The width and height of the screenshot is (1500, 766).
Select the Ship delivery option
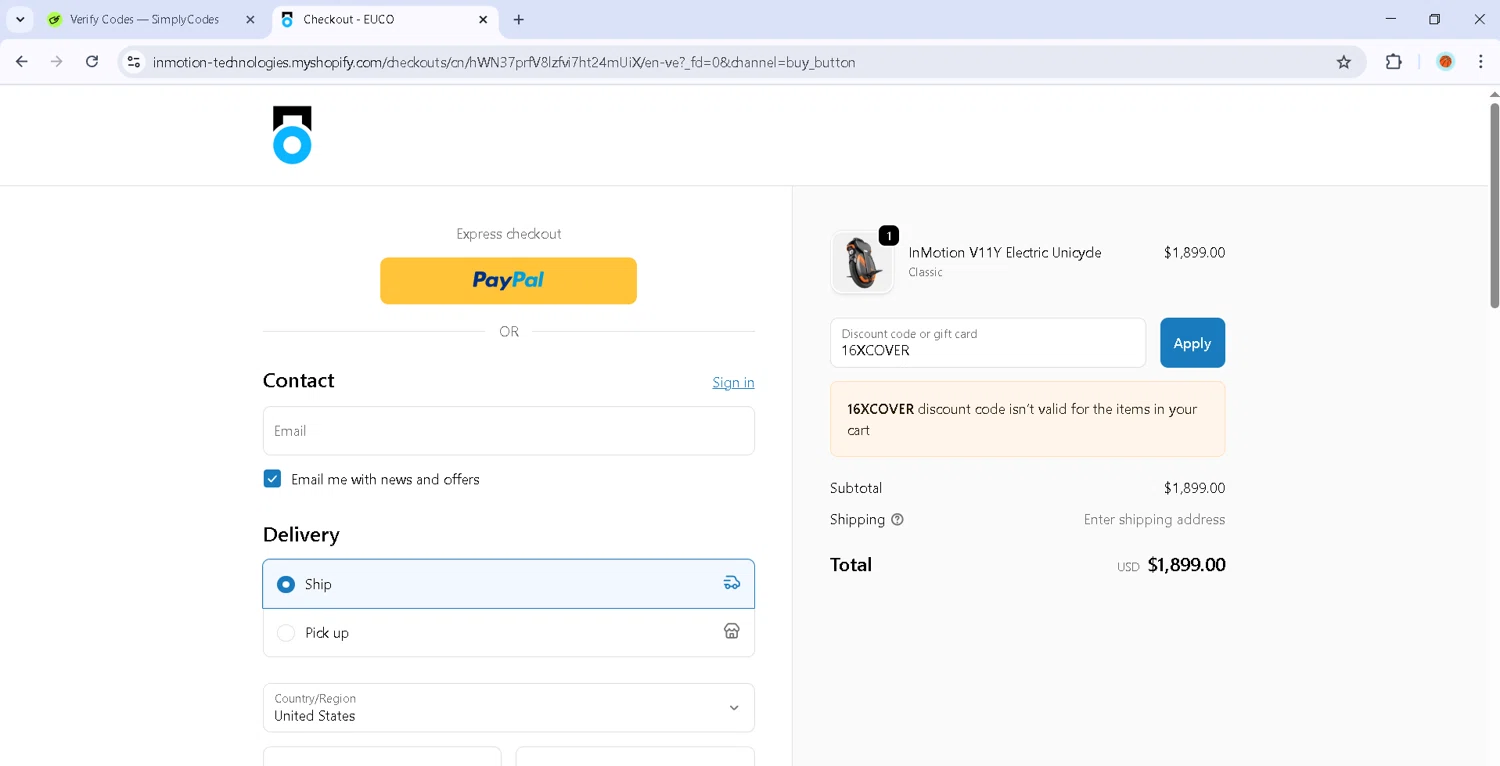[508, 584]
